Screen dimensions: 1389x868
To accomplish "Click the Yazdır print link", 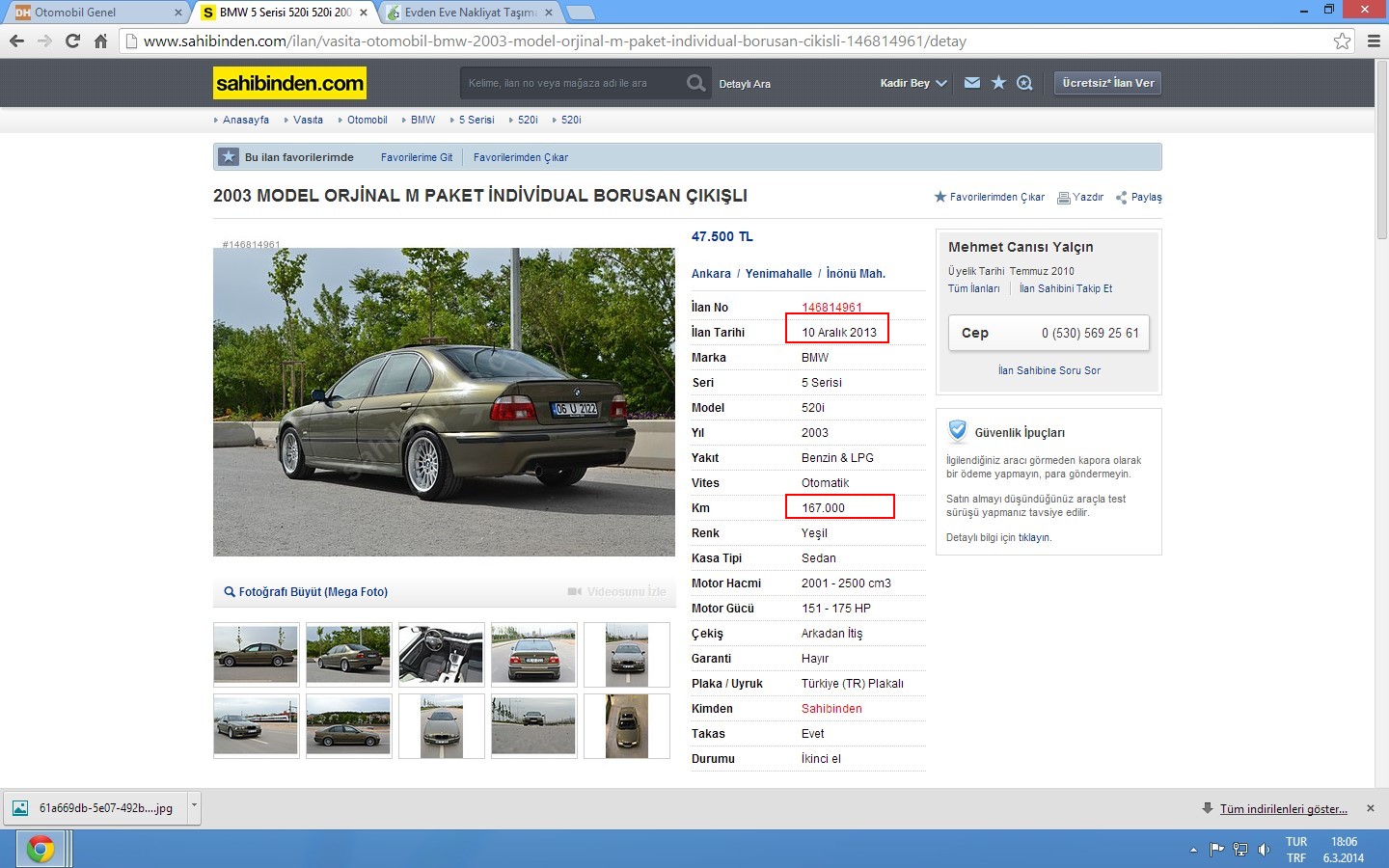I will (1080, 197).
